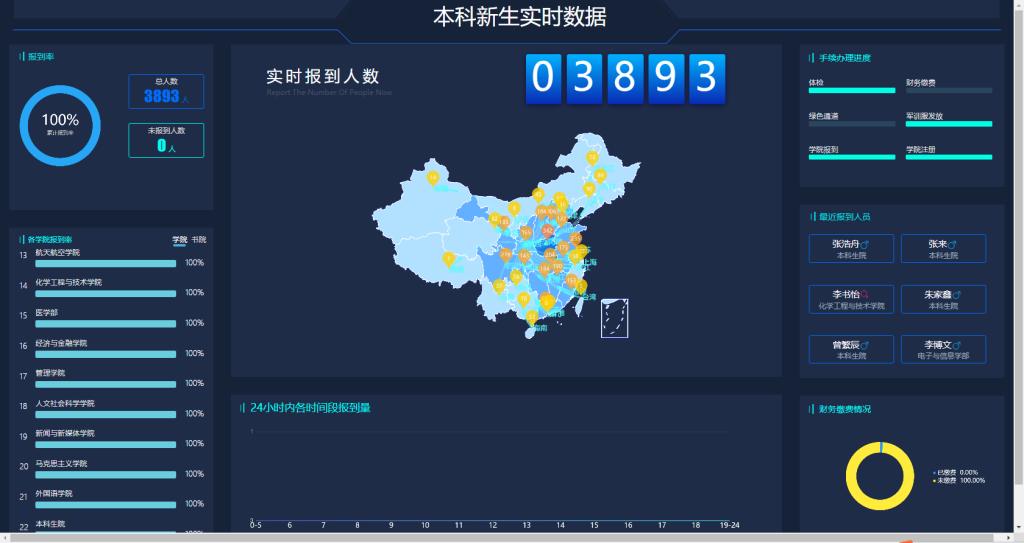
Task: Click the 体检 progress bar
Action: point(852,91)
